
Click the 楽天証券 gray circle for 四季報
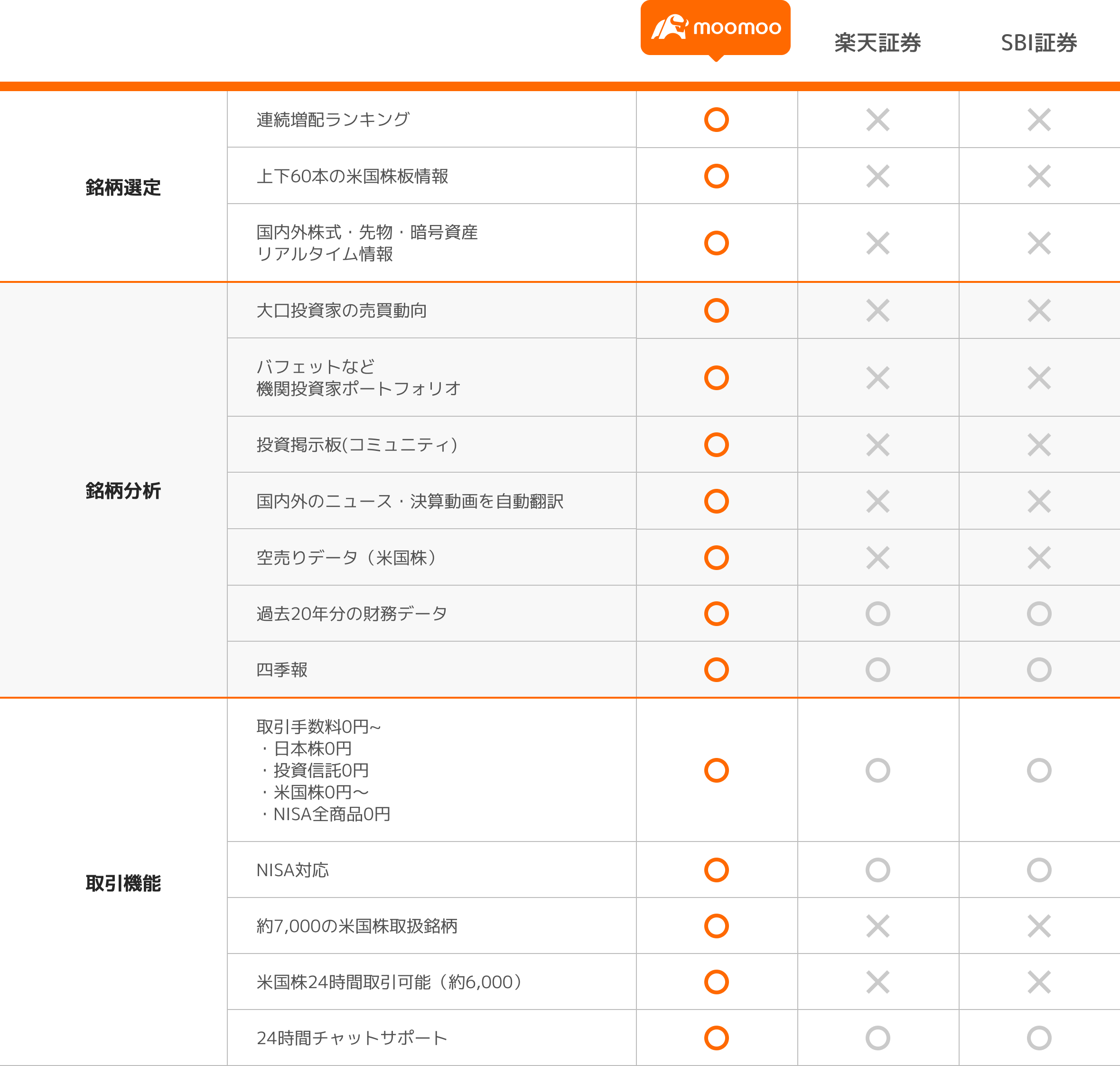(877, 670)
